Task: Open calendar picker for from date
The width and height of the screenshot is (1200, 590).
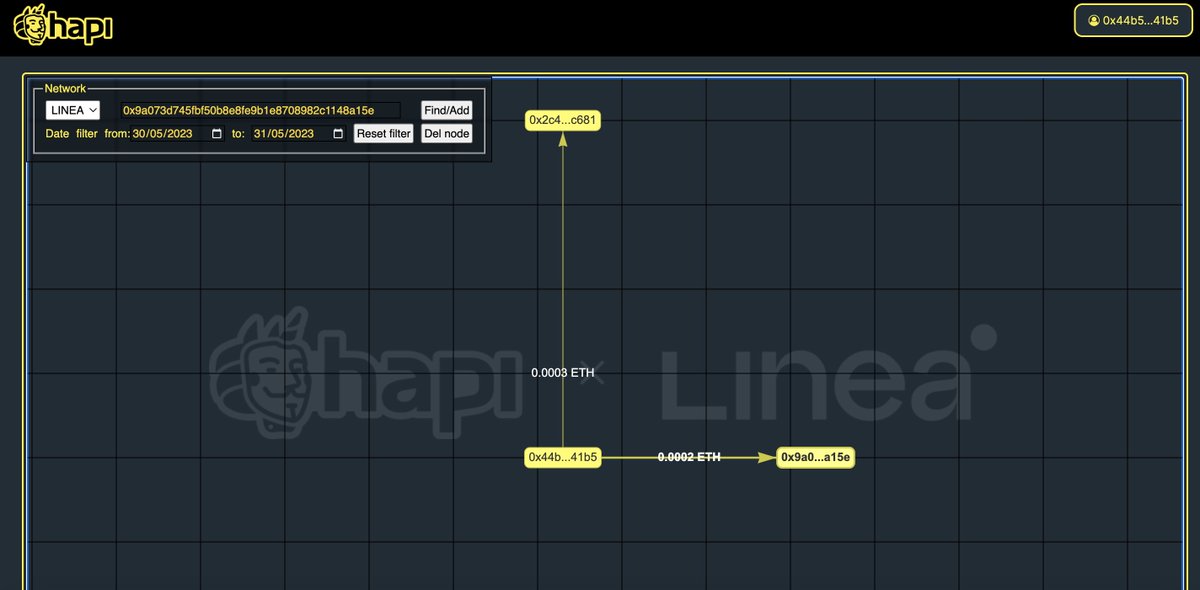Action: [216, 134]
